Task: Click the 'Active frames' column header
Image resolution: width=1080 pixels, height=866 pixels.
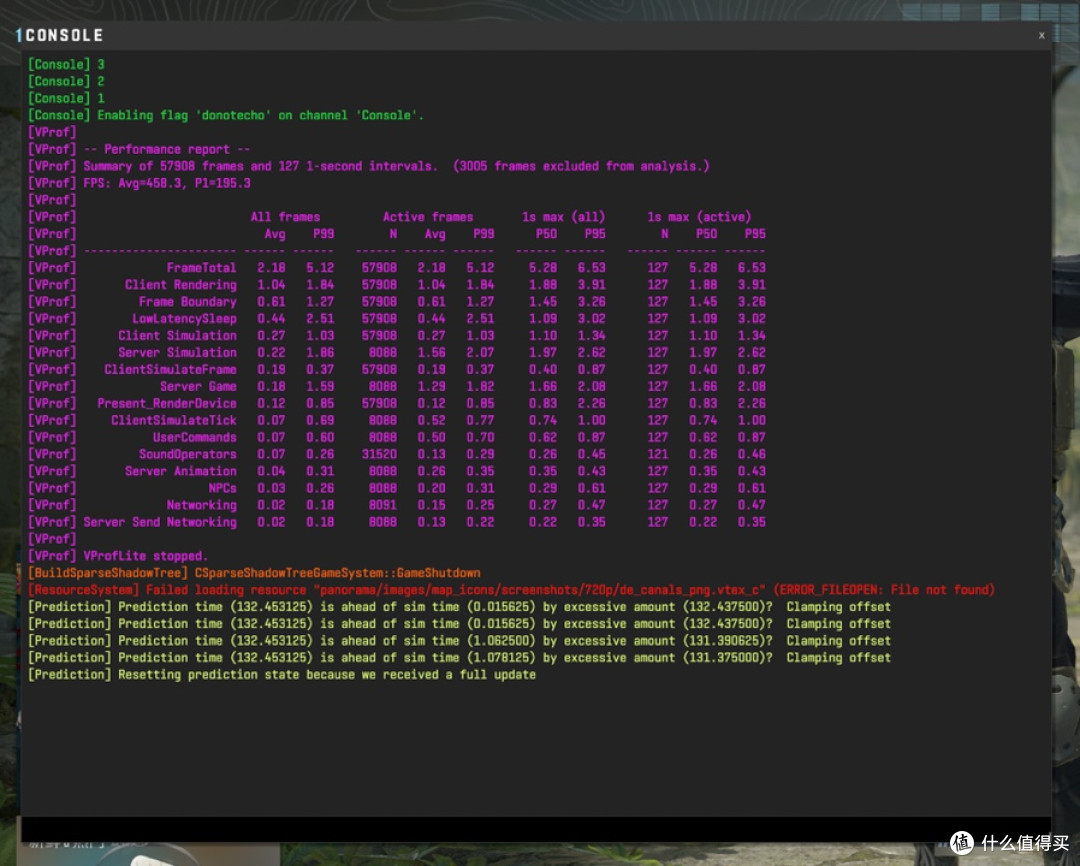Action: [x=428, y=217]
